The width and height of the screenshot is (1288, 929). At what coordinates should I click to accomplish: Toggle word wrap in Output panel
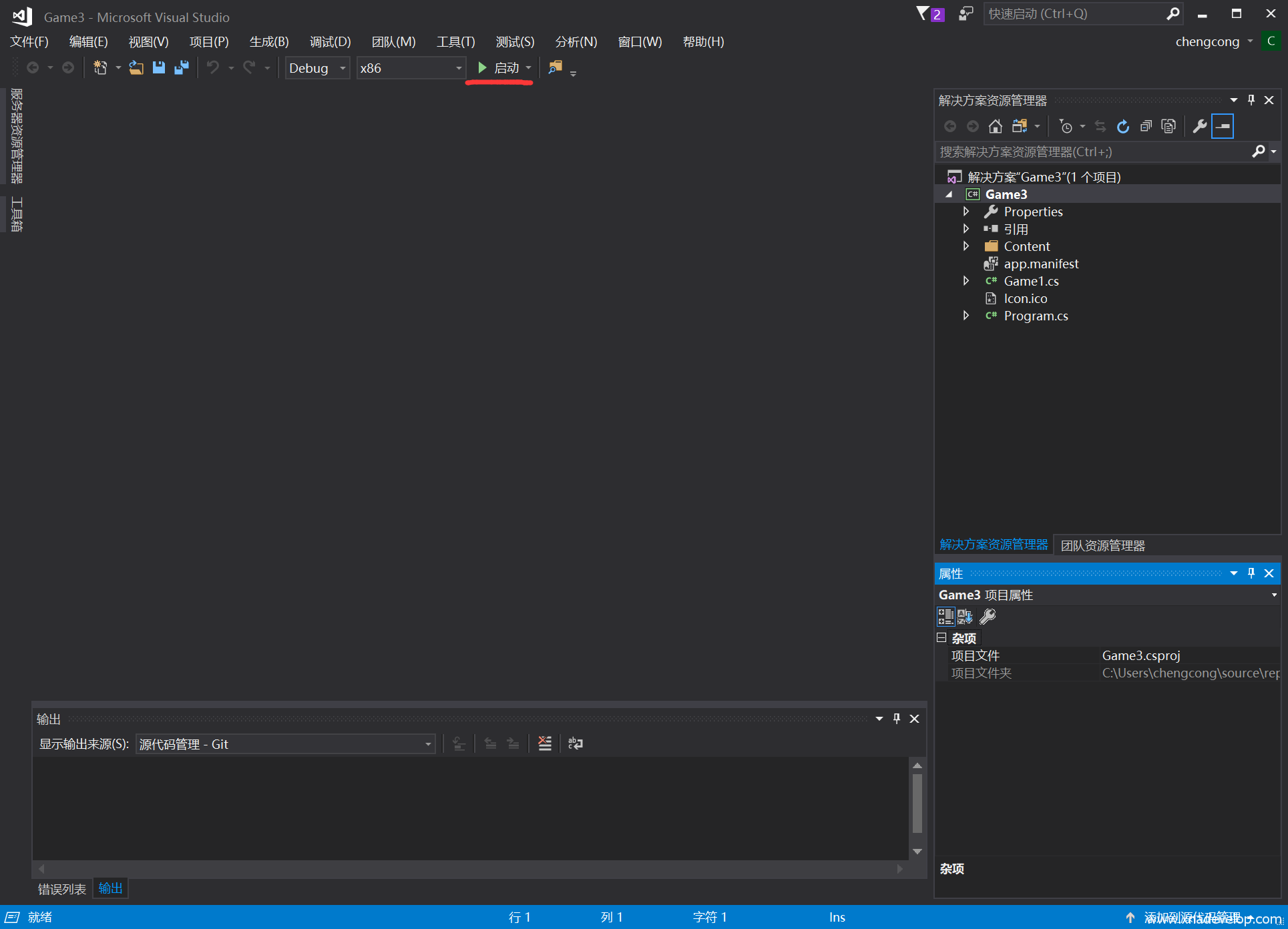pos(576,743)
